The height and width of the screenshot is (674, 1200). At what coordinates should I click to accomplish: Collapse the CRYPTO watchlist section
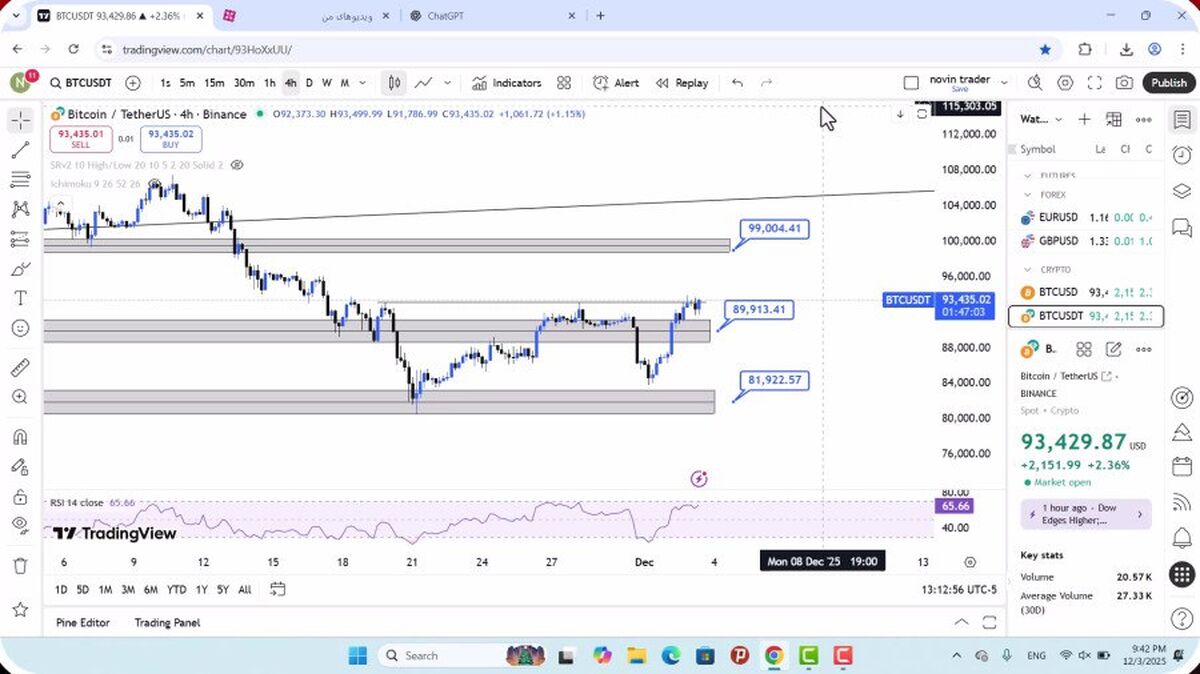1027,270
